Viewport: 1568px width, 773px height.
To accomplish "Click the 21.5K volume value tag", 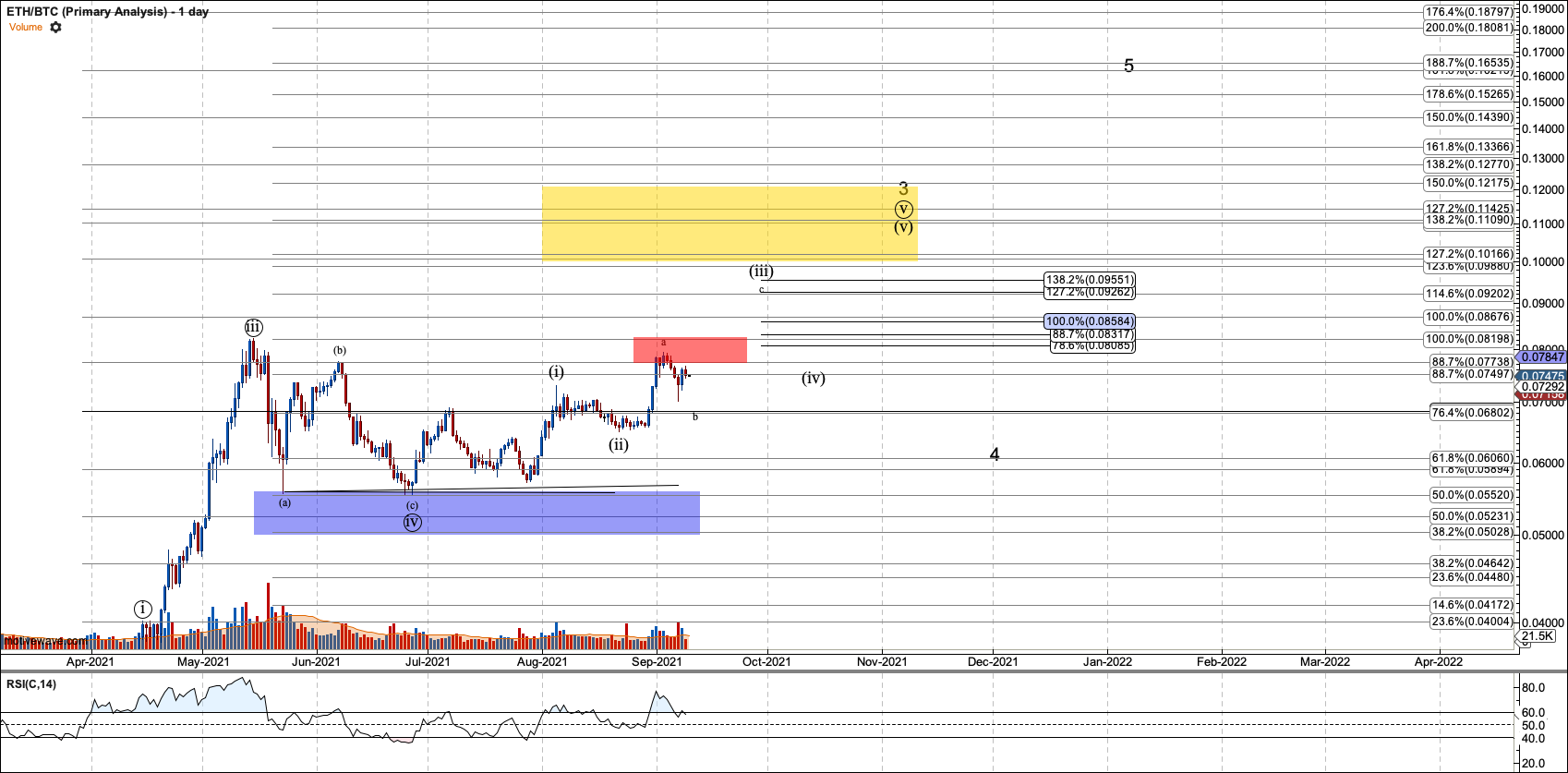I will [x=1538, y=636].
